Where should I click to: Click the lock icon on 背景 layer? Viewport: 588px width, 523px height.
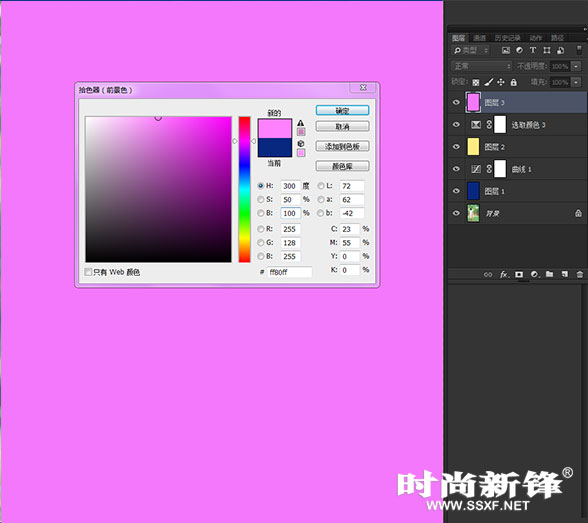(578, 213)
